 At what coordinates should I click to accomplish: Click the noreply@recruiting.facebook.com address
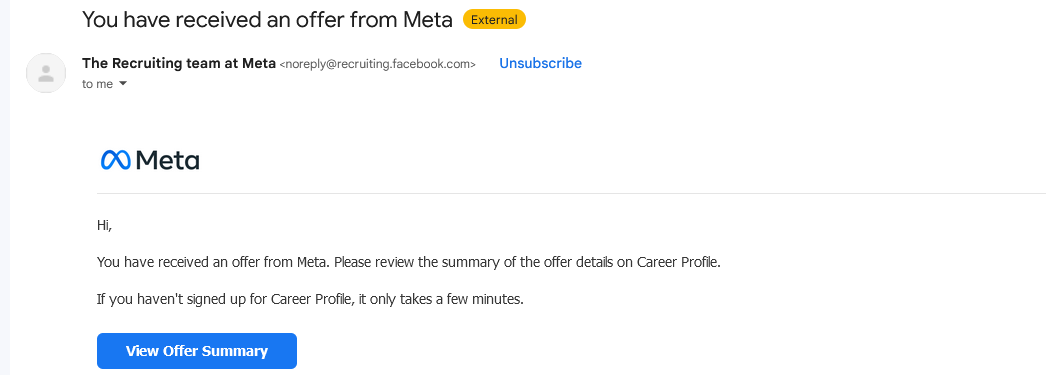pos(378,64)
